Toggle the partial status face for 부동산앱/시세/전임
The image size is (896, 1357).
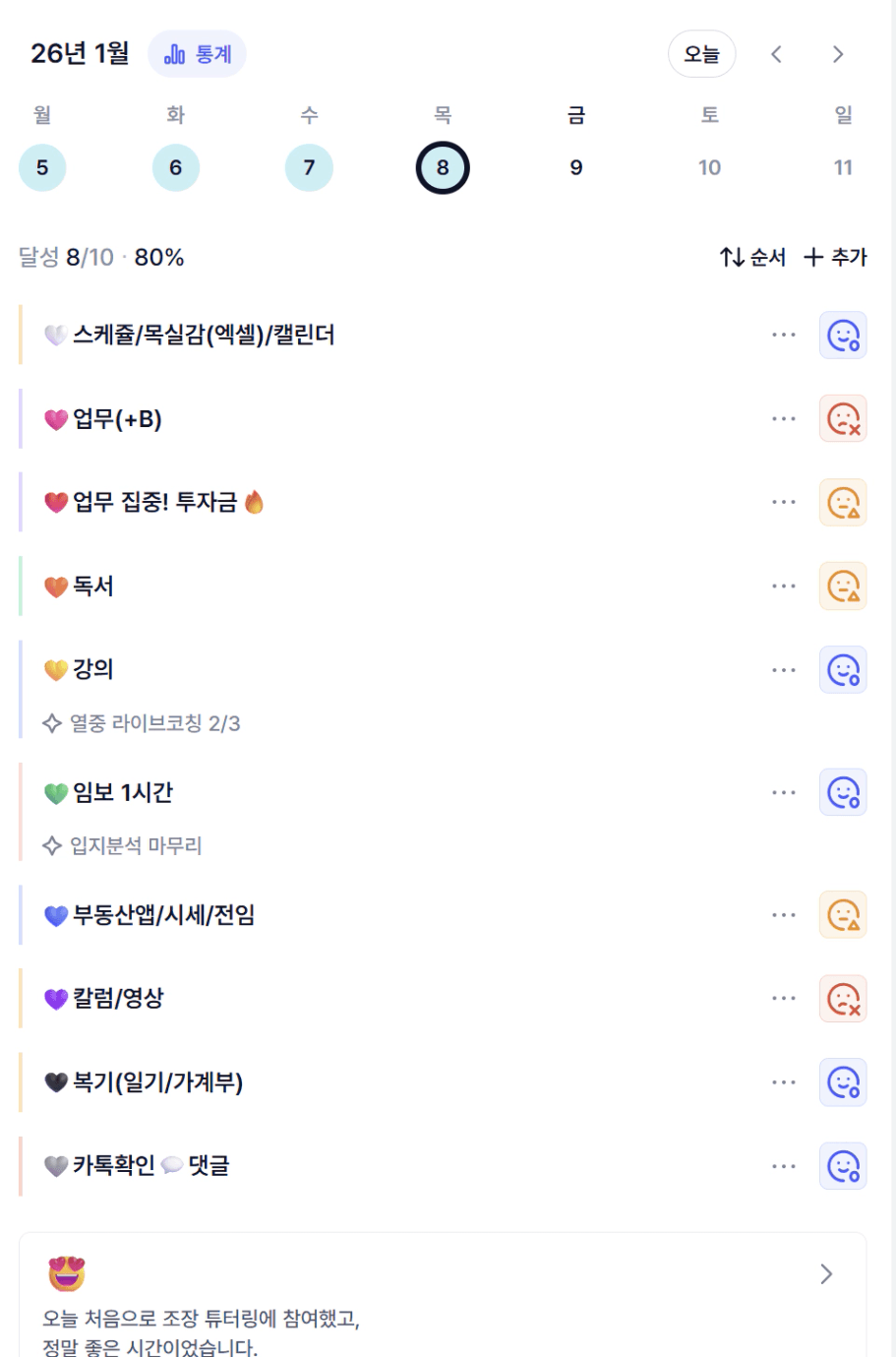[843, 915]
